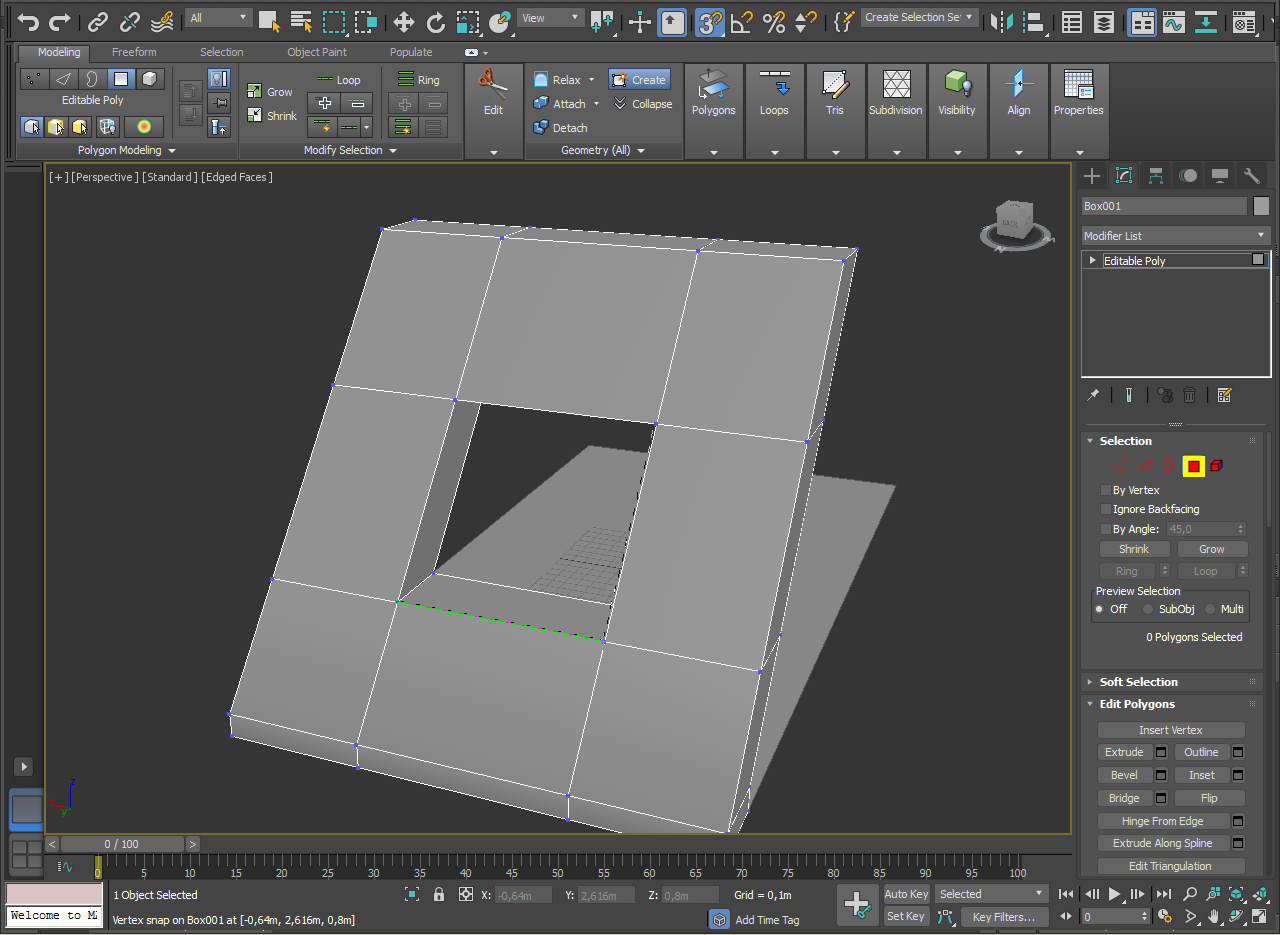The width and height of the screenshot is (1280, 935).
Task: Open the Perspective viewport label menu
Action: 104,177
